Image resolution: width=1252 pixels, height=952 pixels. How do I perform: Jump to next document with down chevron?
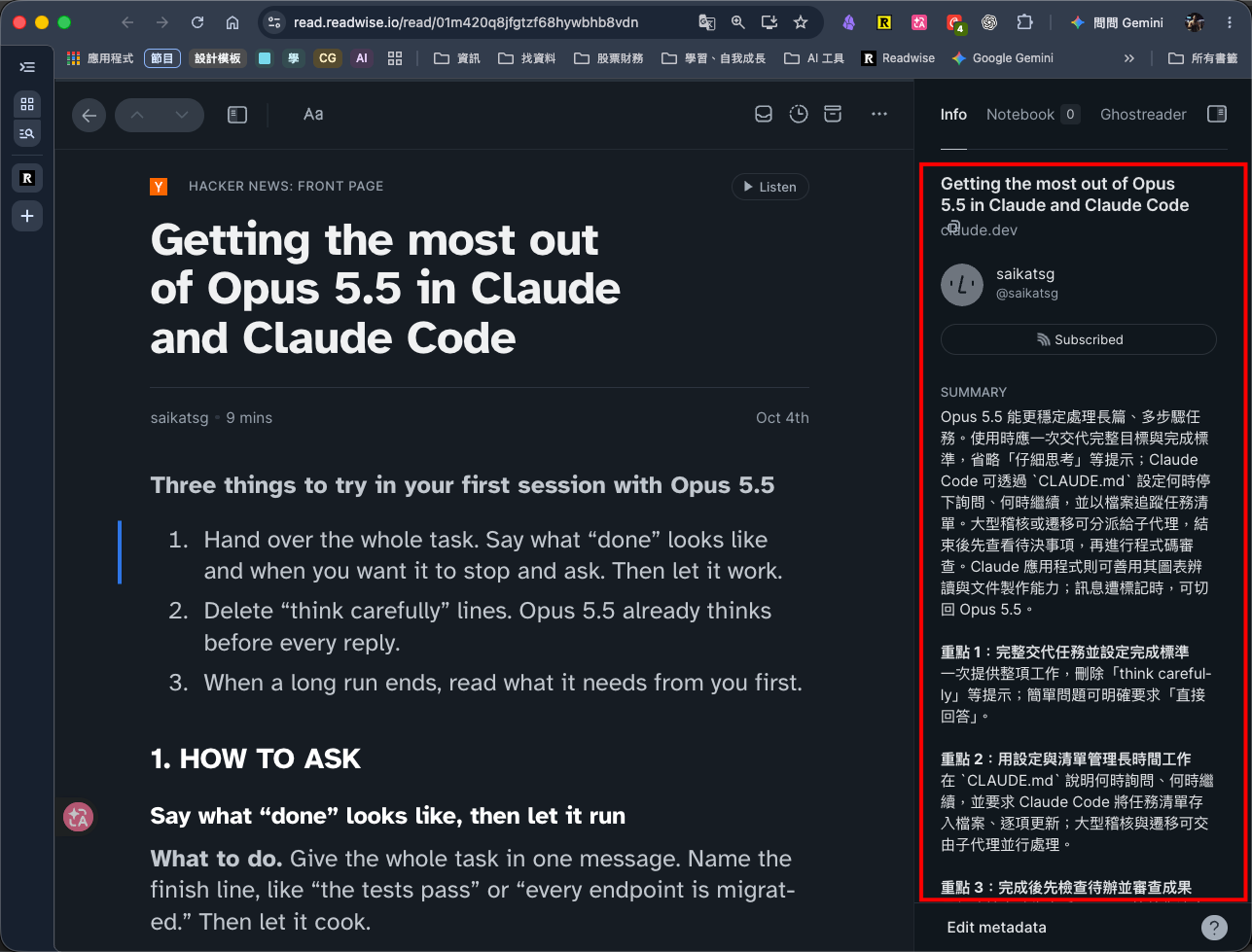point(182,115)
